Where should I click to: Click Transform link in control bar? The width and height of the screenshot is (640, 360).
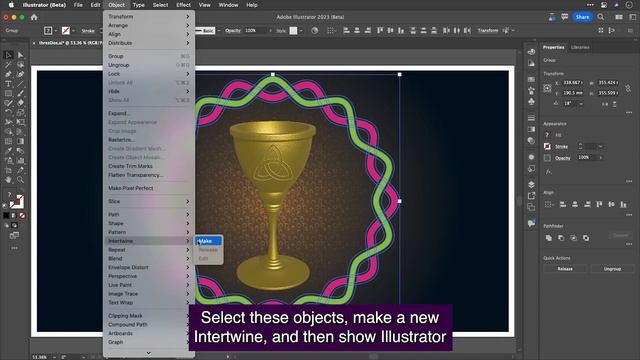pyautogui.click(x=488, y=31)
